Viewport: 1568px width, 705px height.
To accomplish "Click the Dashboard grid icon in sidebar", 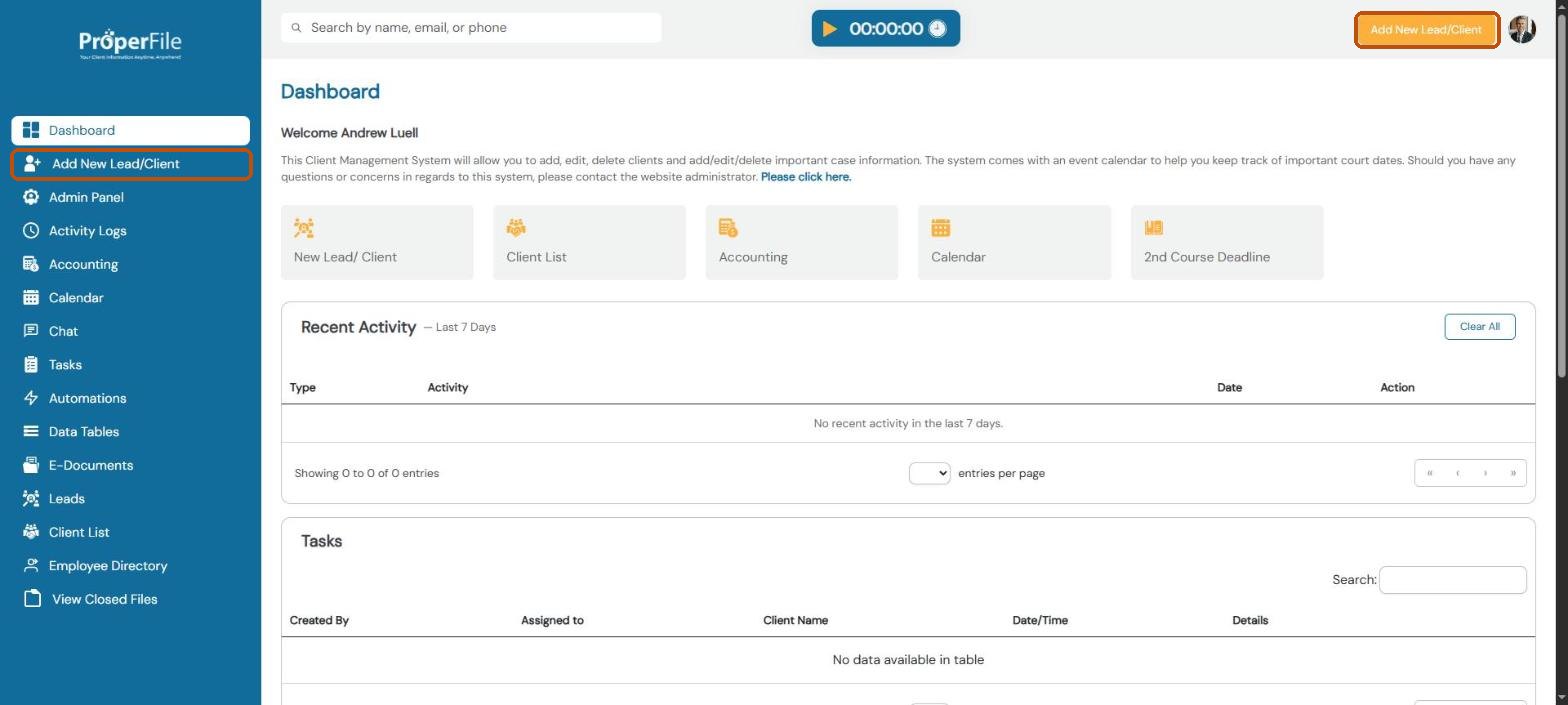I will click(x=31, y=130).
